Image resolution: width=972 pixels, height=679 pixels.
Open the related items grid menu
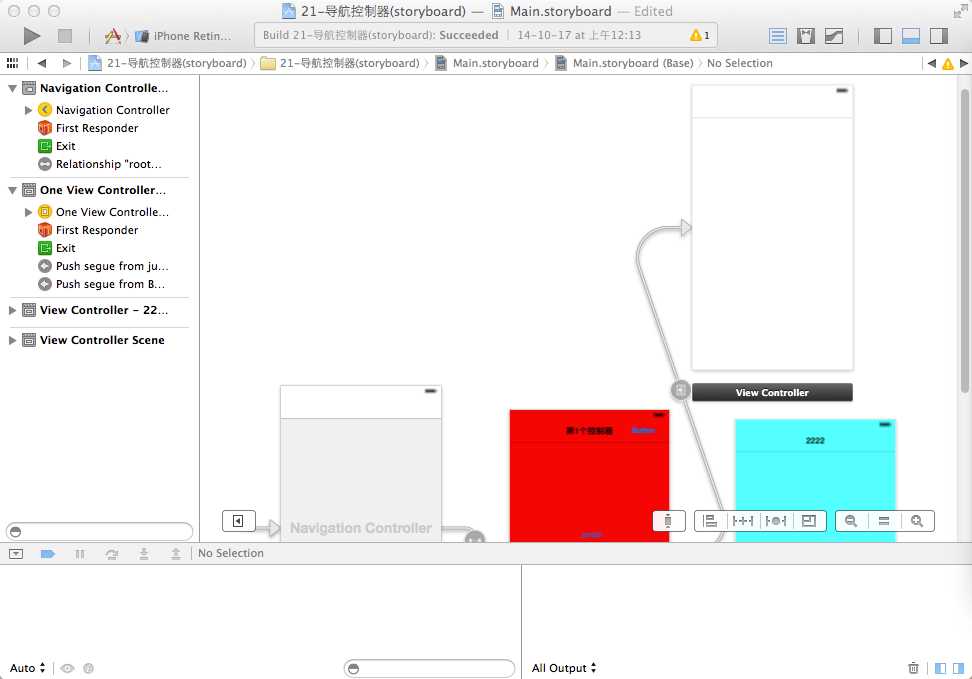pos(12,63)
